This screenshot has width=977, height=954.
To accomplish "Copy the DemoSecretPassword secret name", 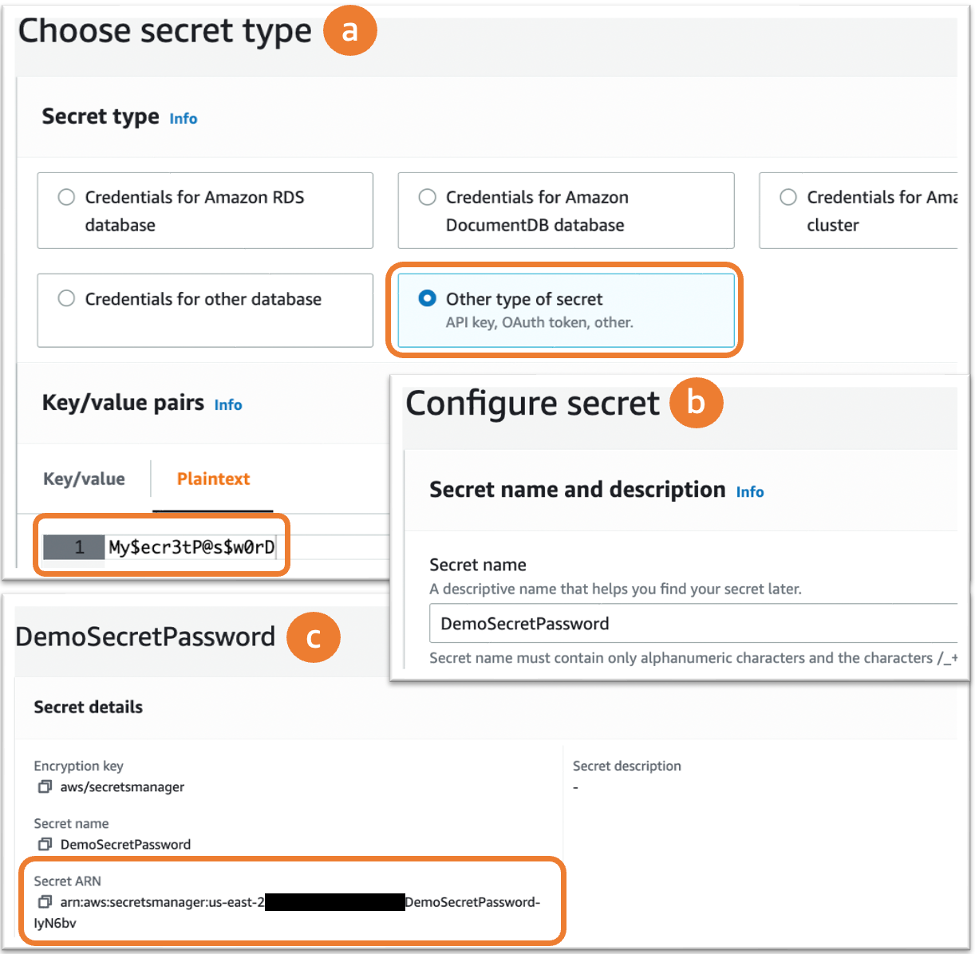I will pyautogui.click(x=45, y=844).
